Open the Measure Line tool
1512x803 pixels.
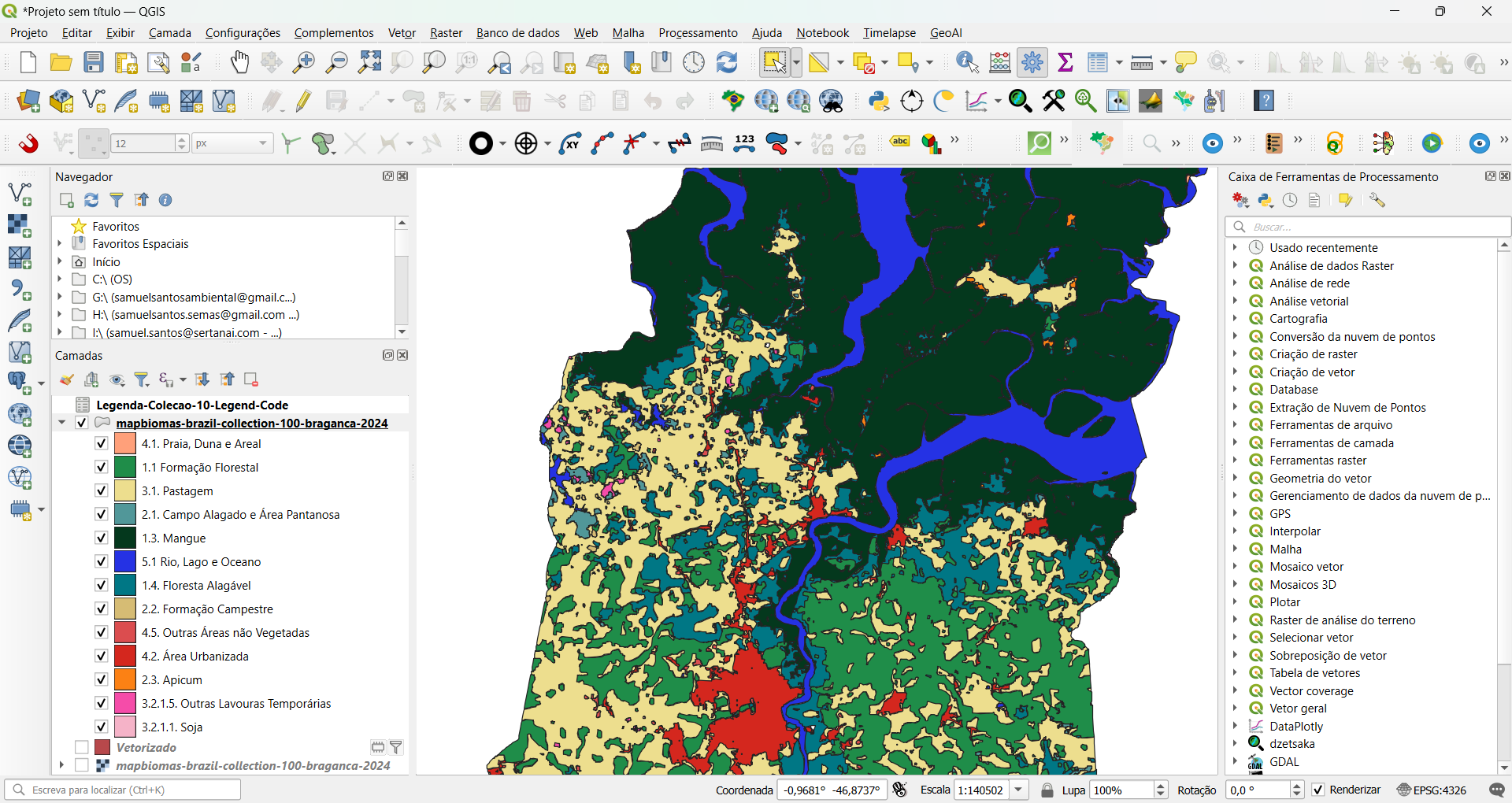coord(1142,62)
